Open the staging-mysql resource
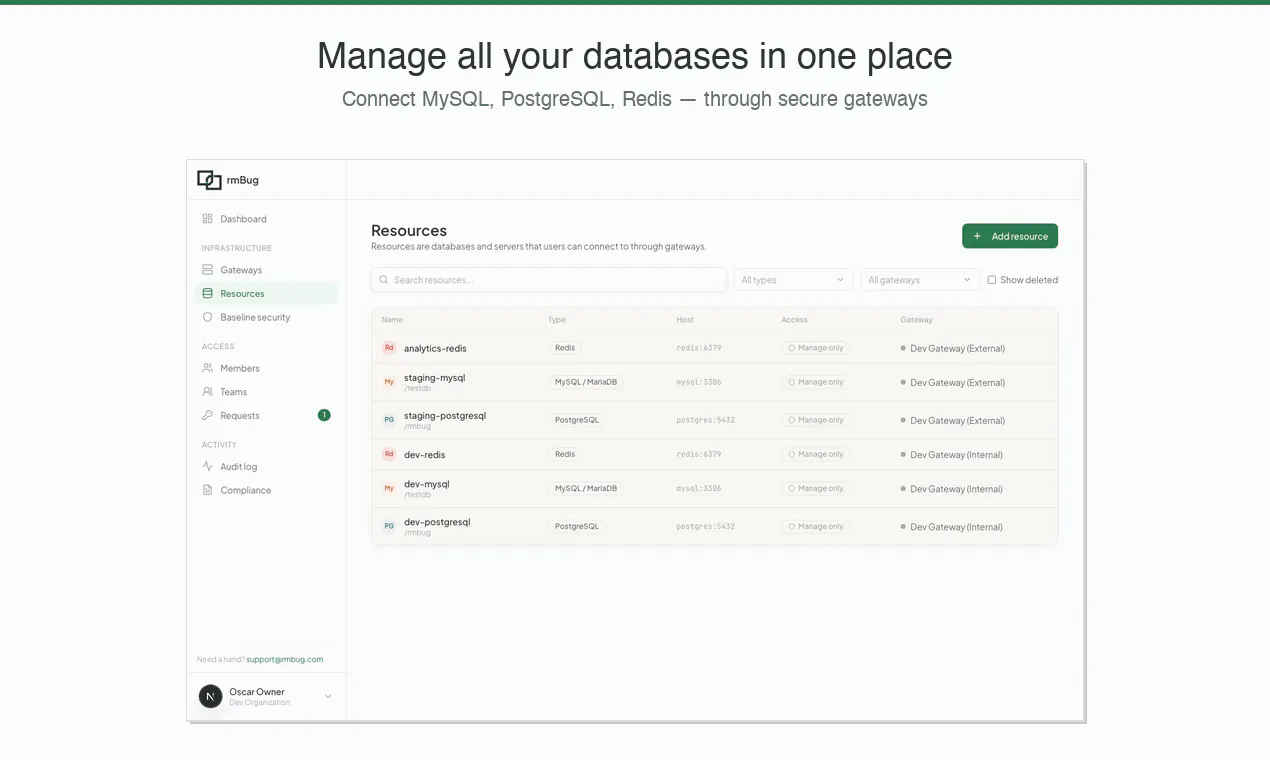Screen dimensions: 1270x760 point(434,378)
